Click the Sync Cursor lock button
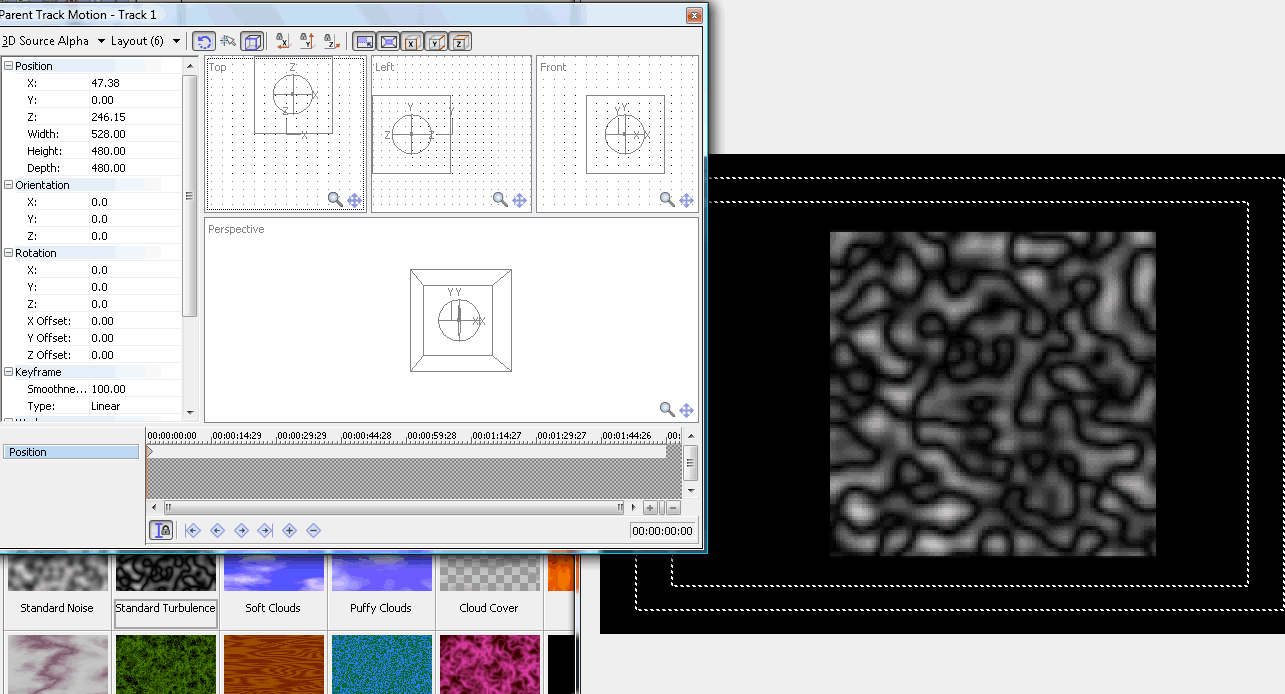Viewport: 1285px width, 694px height. click(161, 531)
